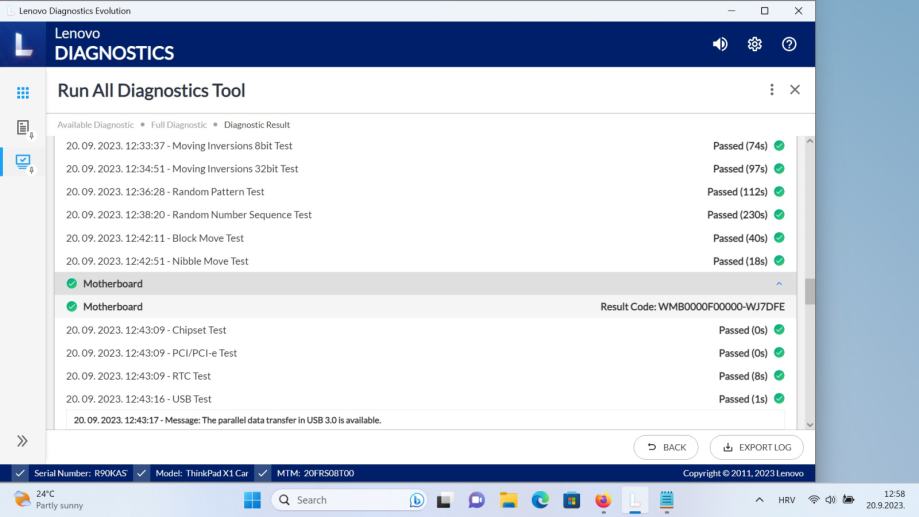Click the EXPORT LOG button
919x517 pixels.
click(756, 447)
